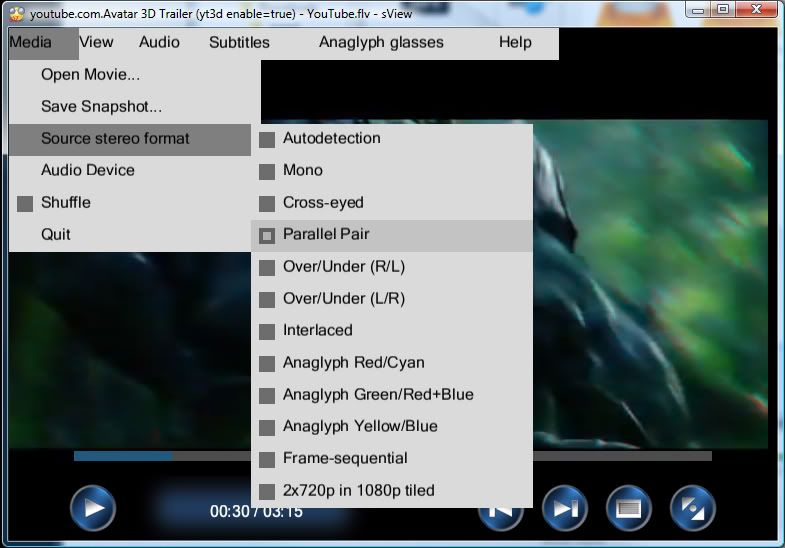The height and width of the screenshot is (548, 785).
Task: Select Frame-sequential stereo format
Action: click(x=392, y=458)
